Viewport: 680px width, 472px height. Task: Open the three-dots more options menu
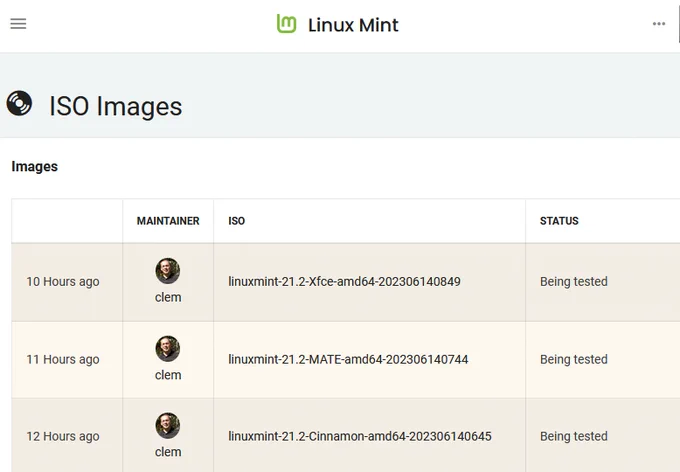(x=659, y=24)
